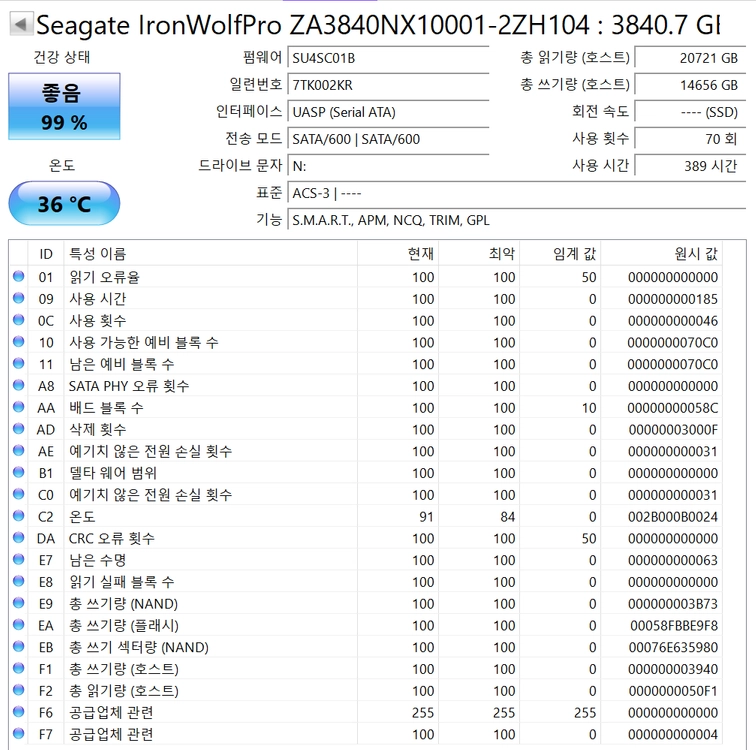Select the 삭제 횟수 row
The width and height of the screenshot is (756, 750).
click(x=365, y=429)
